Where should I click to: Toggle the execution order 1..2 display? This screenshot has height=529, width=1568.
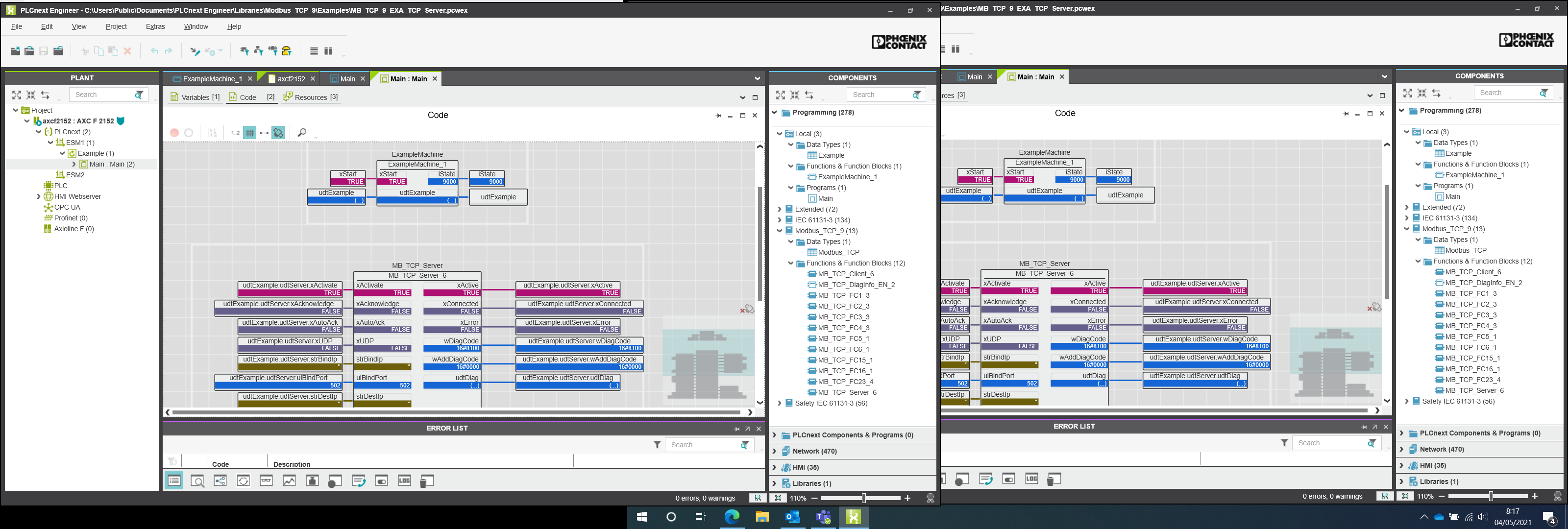coord(235,133)
